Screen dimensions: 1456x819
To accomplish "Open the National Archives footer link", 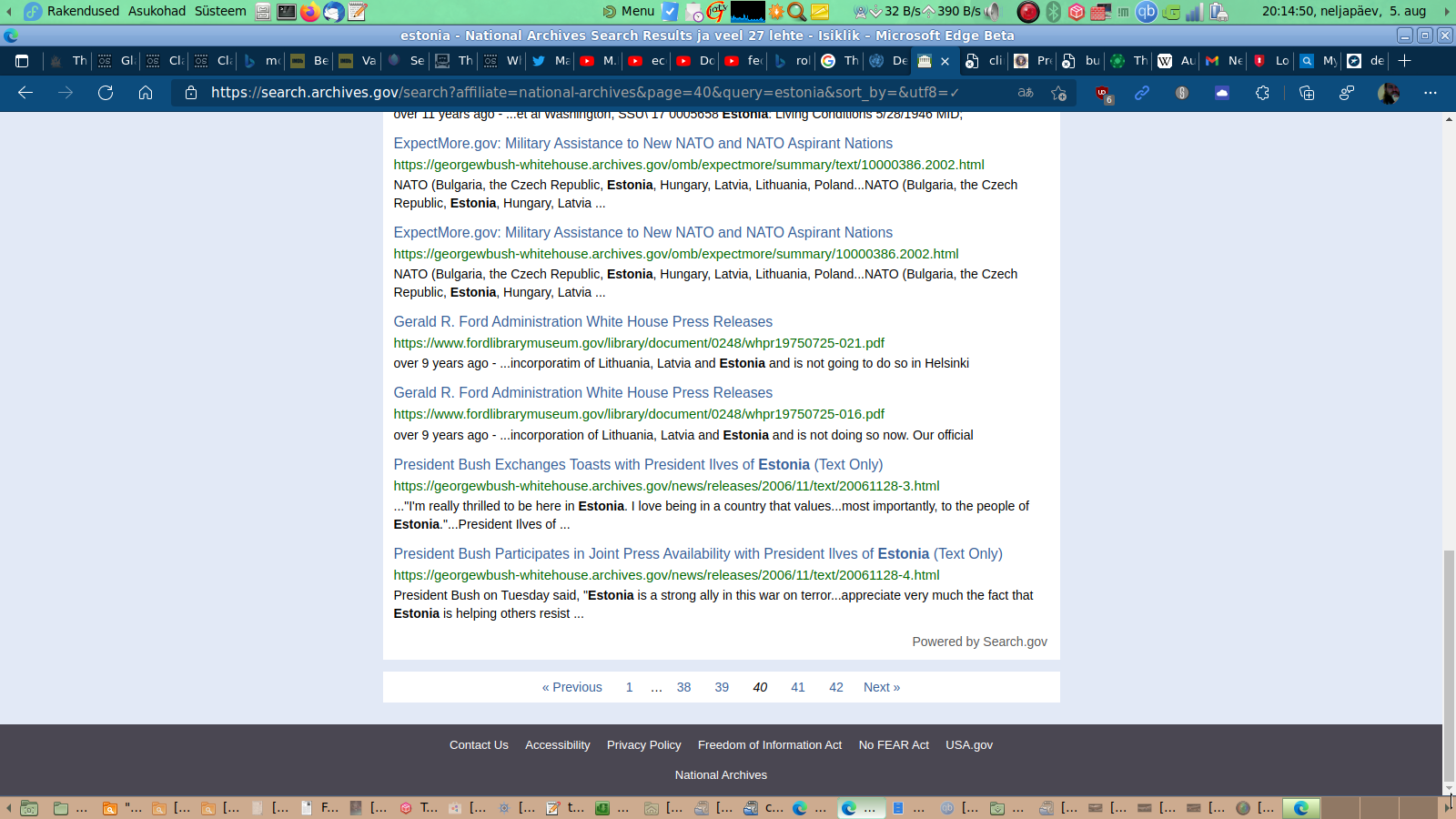I will click(x=721, y=774).
